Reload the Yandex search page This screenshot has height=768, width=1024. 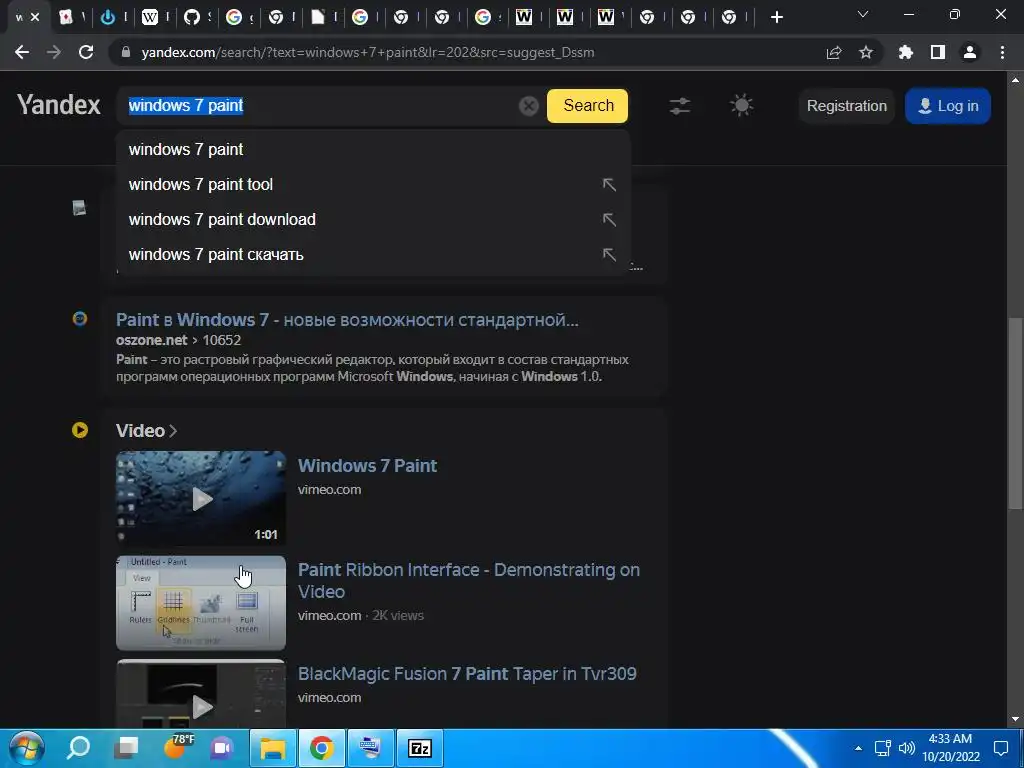(x=86, y=52)
